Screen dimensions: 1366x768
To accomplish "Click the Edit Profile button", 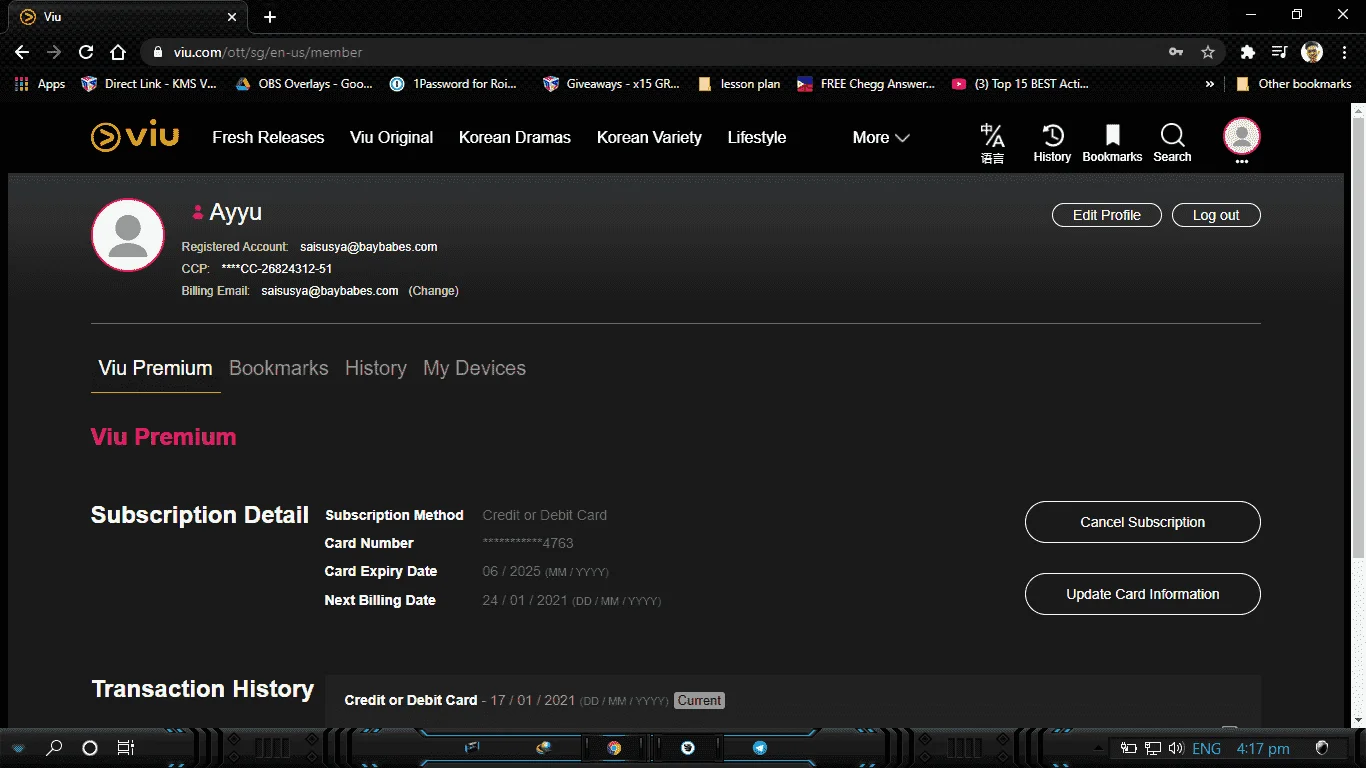I will 1106,215.
